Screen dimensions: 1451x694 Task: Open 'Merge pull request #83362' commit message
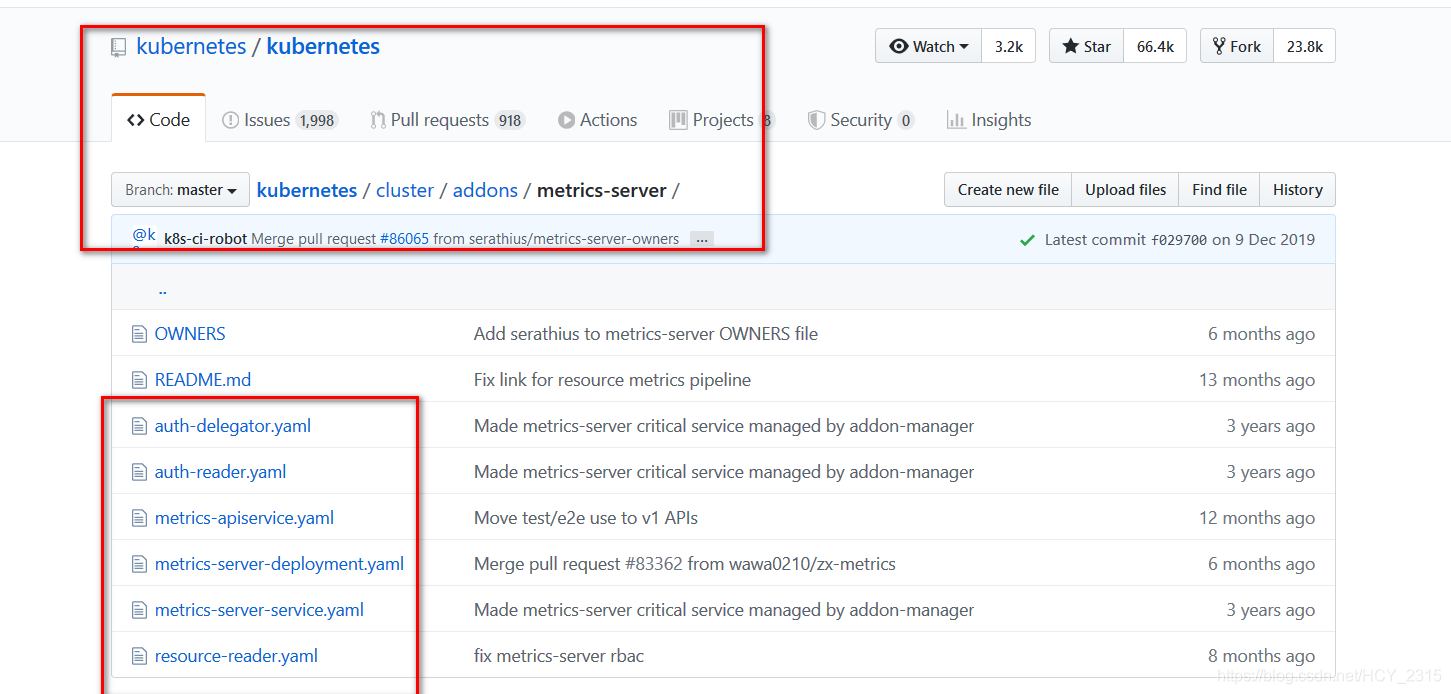(x=685, y=564)
